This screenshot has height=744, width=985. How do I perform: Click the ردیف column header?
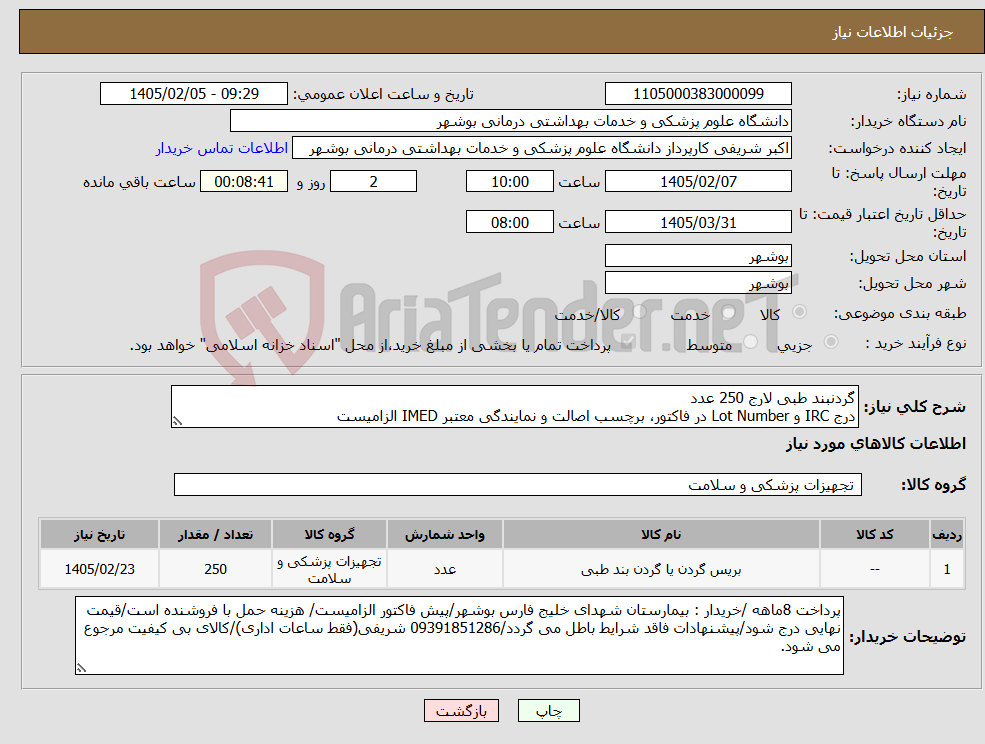pos(947,534)
